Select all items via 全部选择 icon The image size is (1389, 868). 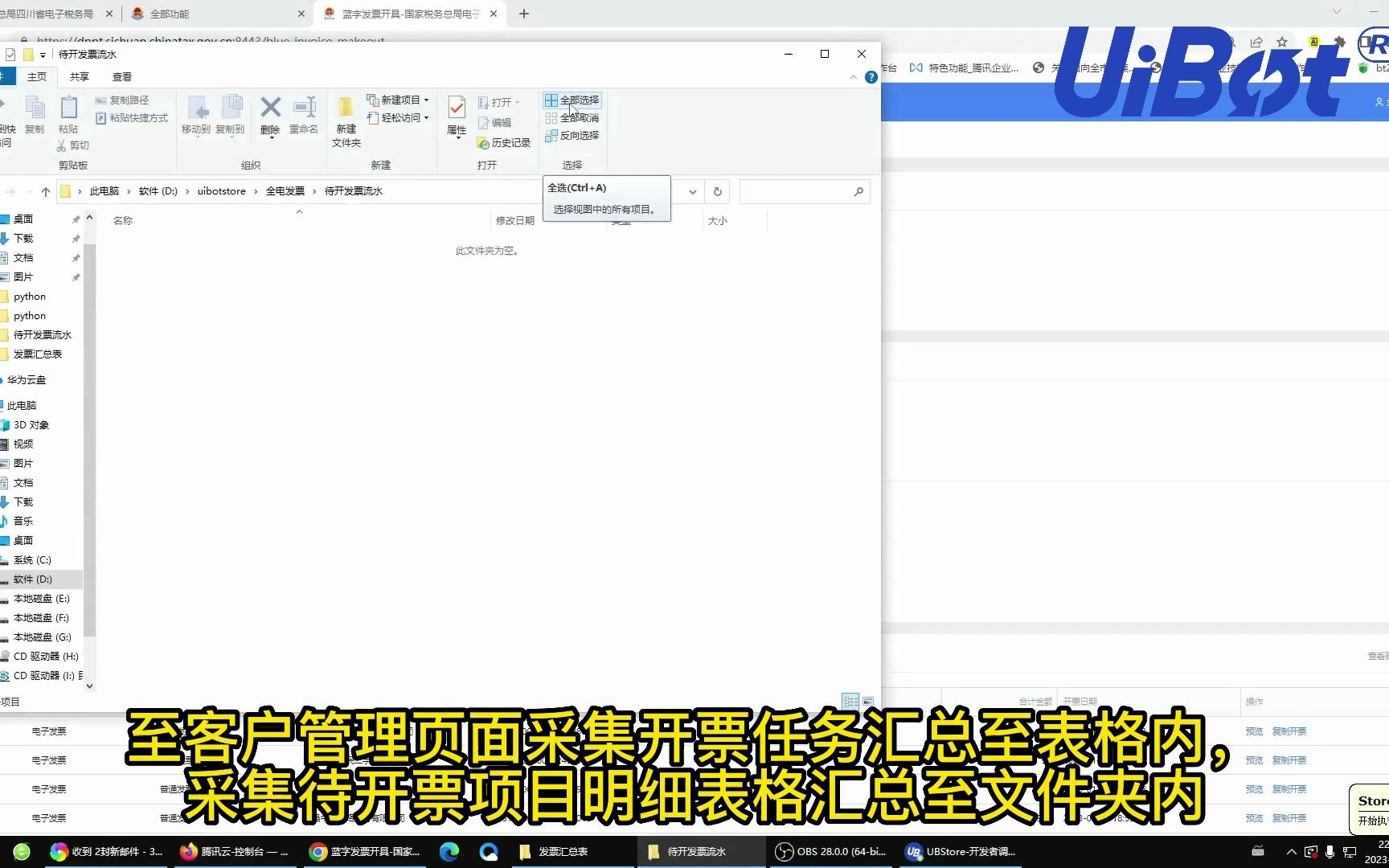(x=572, y=100)
